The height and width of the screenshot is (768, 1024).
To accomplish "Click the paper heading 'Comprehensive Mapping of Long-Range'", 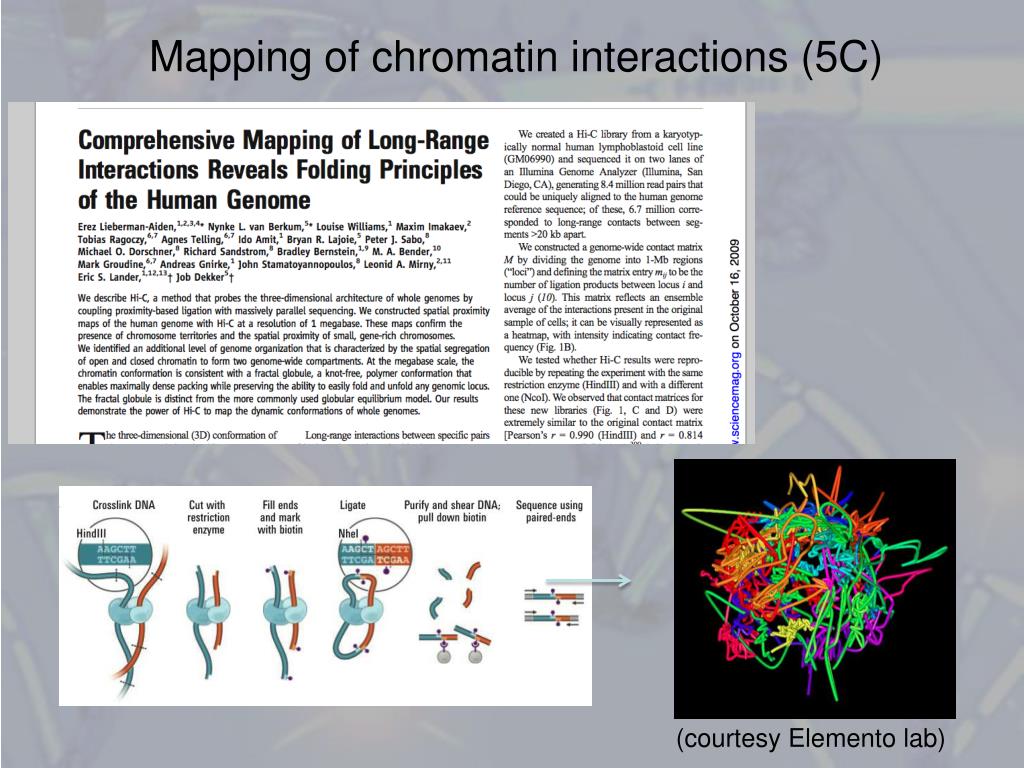I will click(x=283, y=140).
